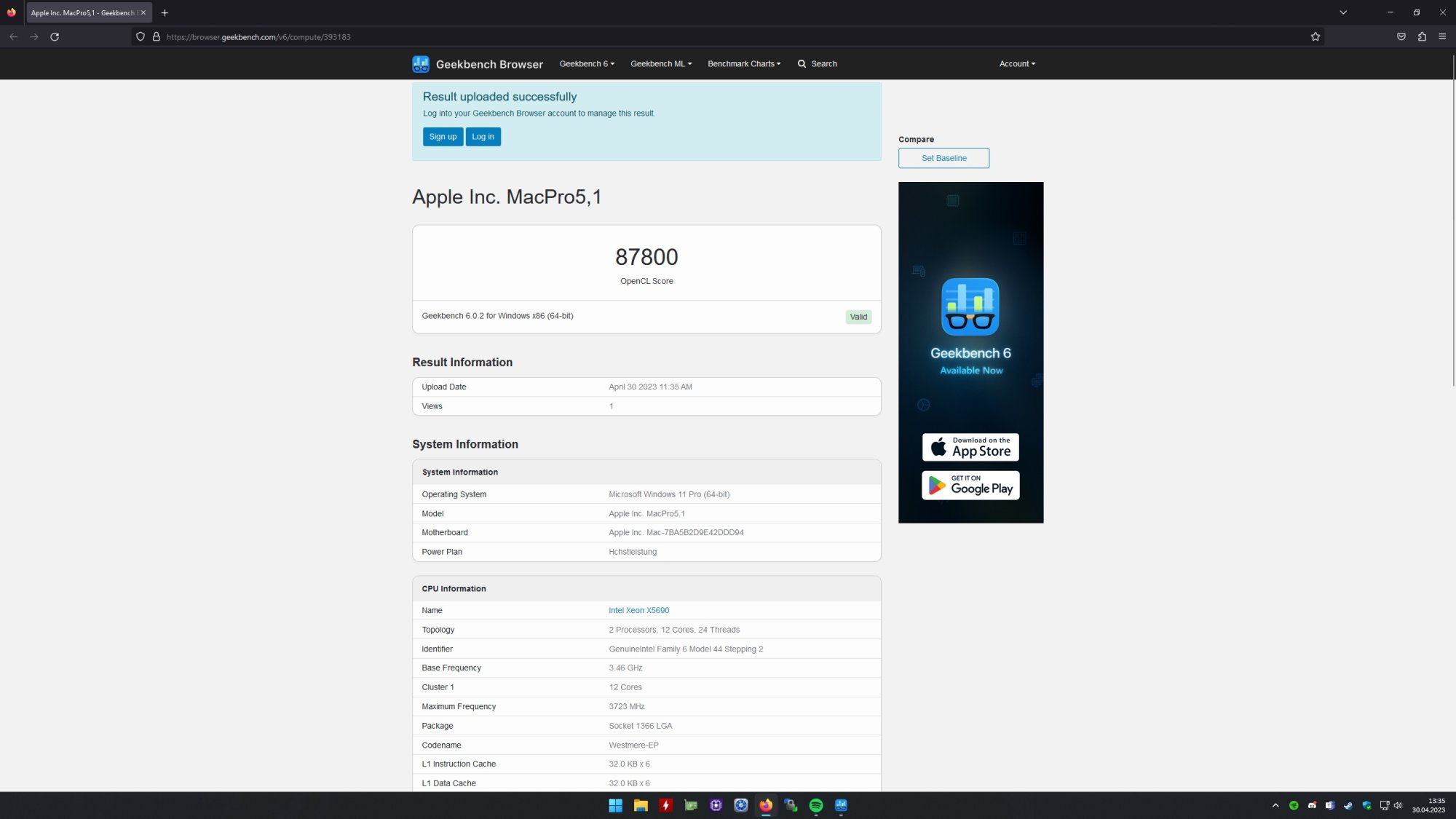Viewport: 1456px width, 819px height.
Task: Open the Geekbench app in taskbar
Action: coord(841,805)
